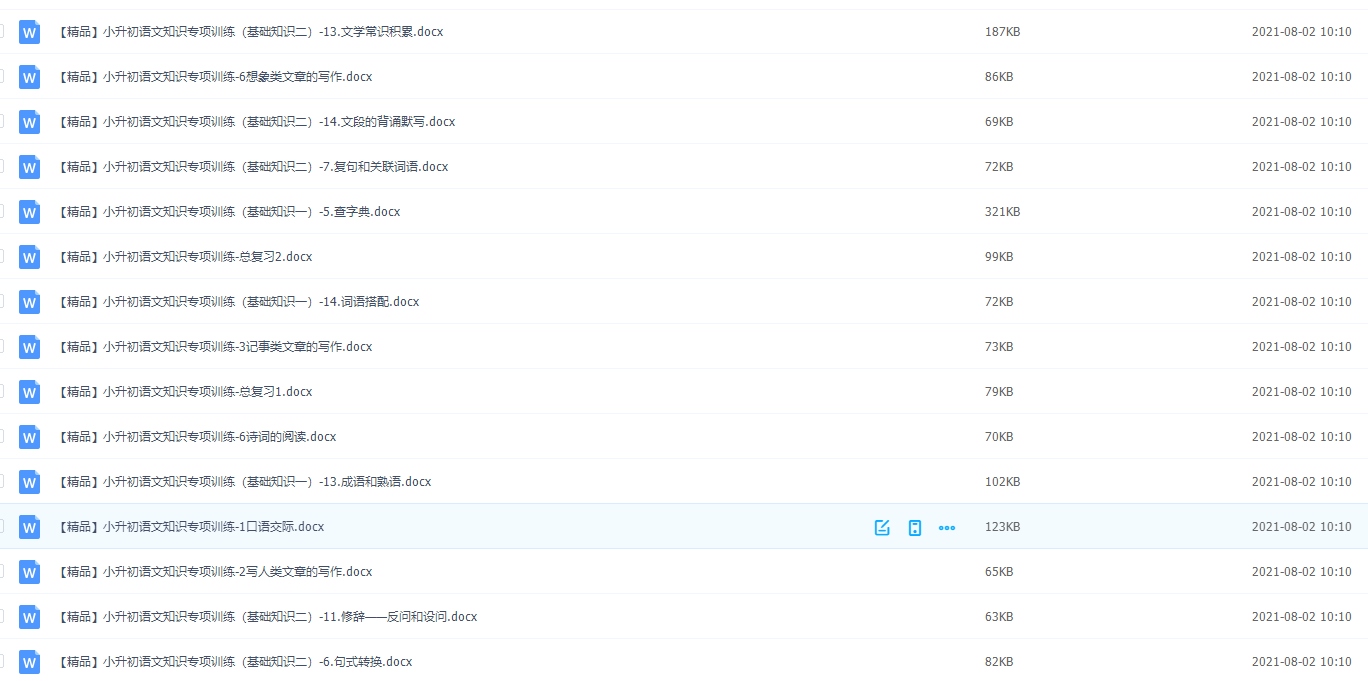Click the Word icon for 总复习2.docx
This screenshot has height=681, width=1368.
click(x=29, y=257)
